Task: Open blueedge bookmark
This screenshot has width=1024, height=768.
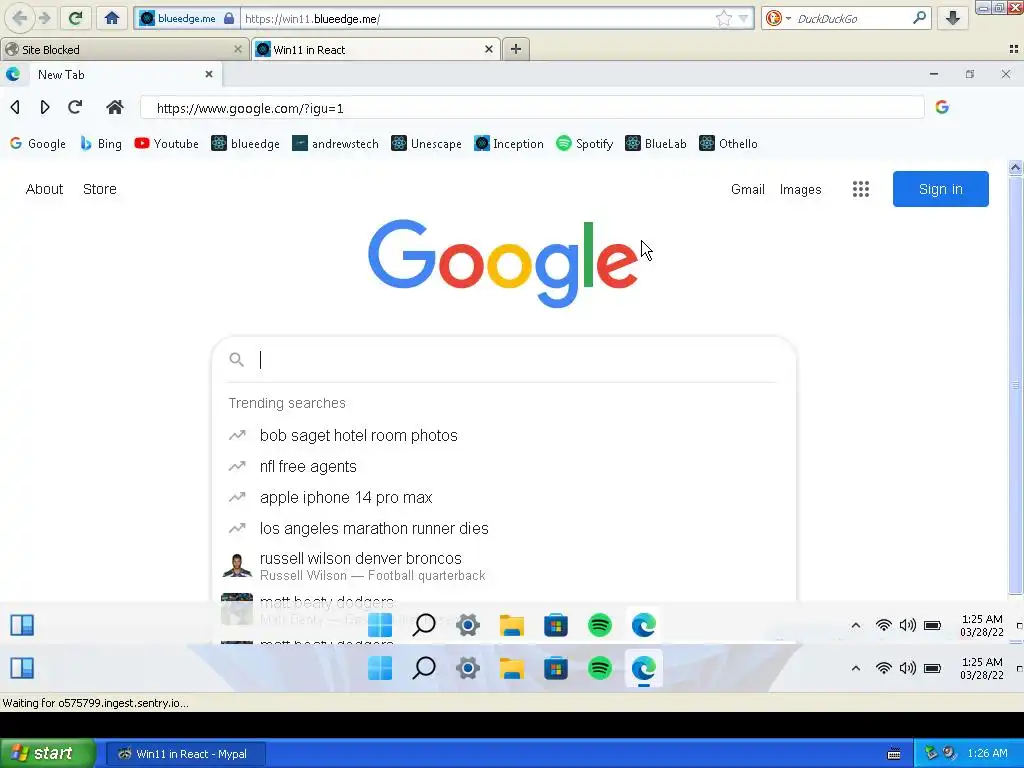Action: [x=246, y=144]
